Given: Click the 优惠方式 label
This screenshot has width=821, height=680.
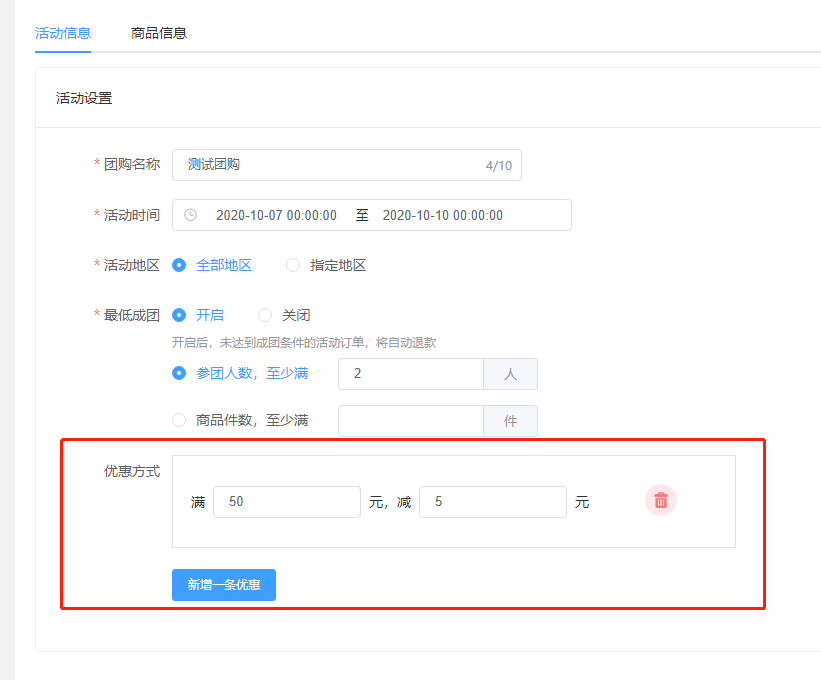Looking at the screenshot, I should (132, 471).
